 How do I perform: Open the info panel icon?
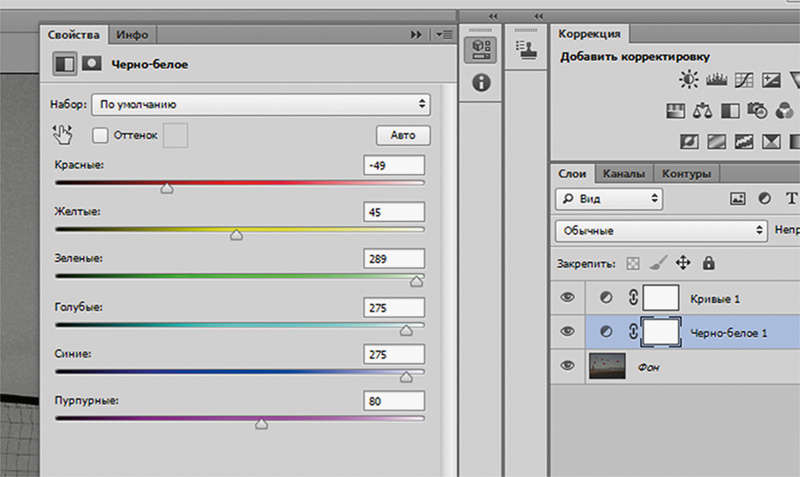coord(481,84)
